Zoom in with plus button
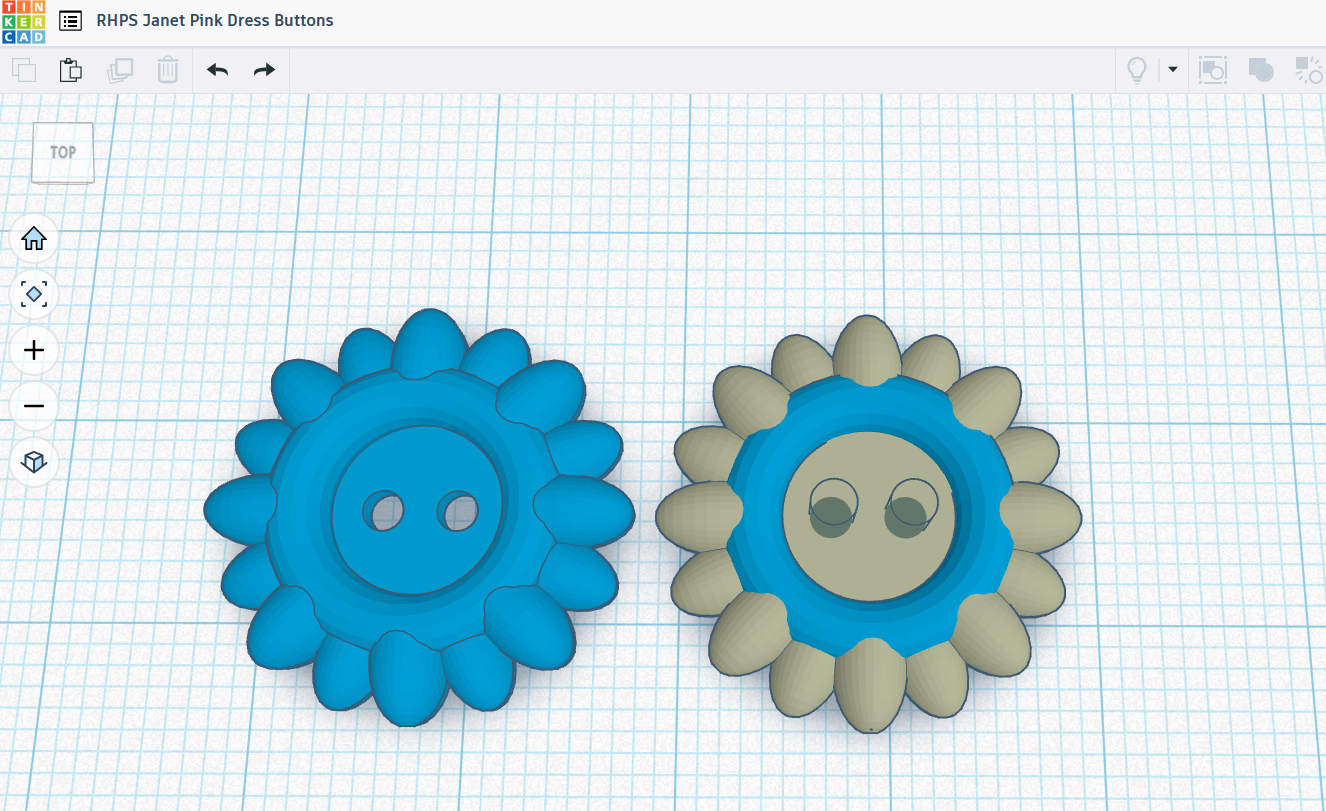 pos(34,351)
